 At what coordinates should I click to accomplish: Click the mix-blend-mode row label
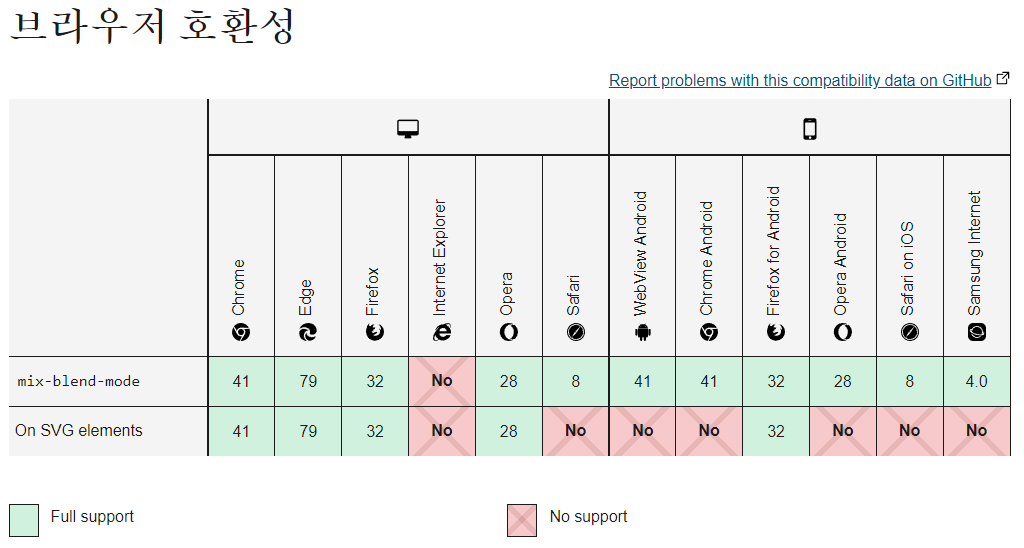[79, 381]
